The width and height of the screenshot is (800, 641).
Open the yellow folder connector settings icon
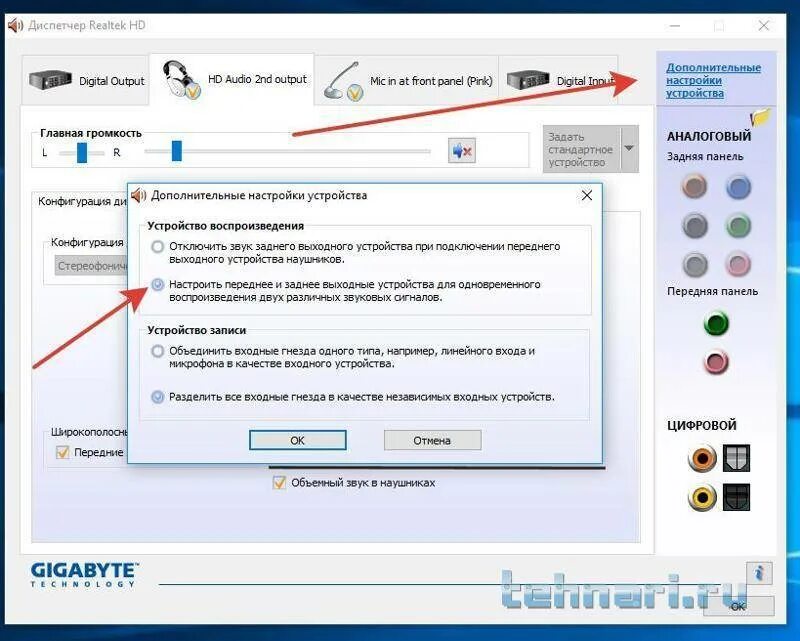(760, 117)
